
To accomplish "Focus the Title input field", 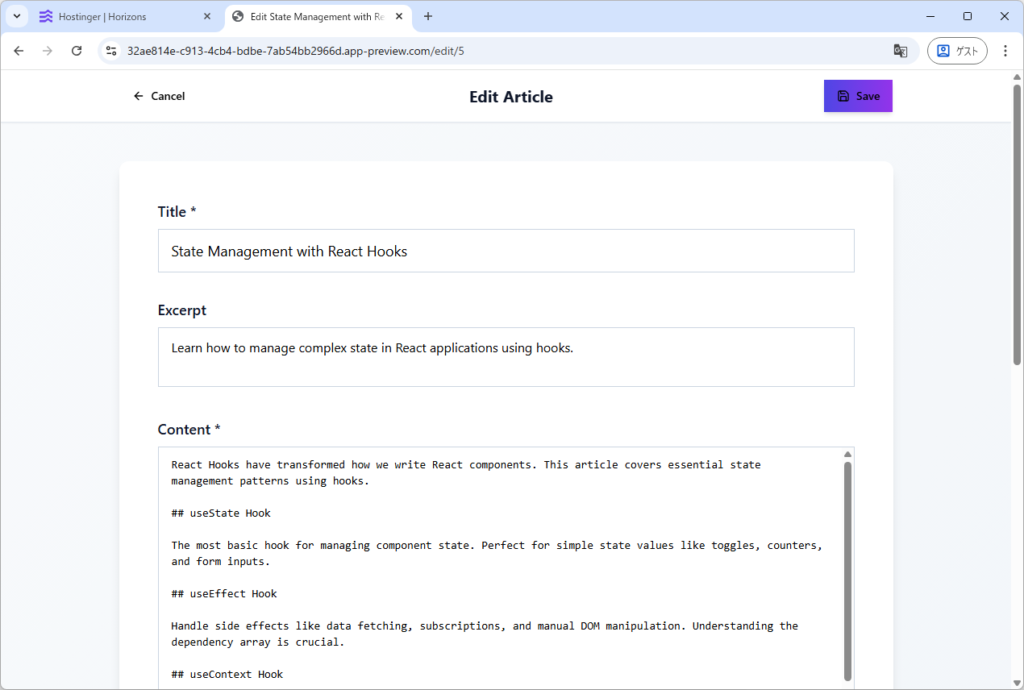I will [x=505, y=251].
